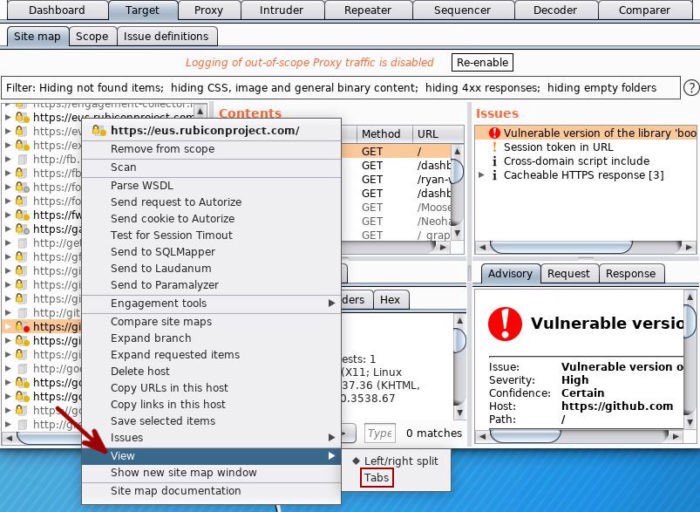This screenshot has width=700, height=512.
Task: Select the 'Session token in URL' issue
Action: tap(558, 147)
